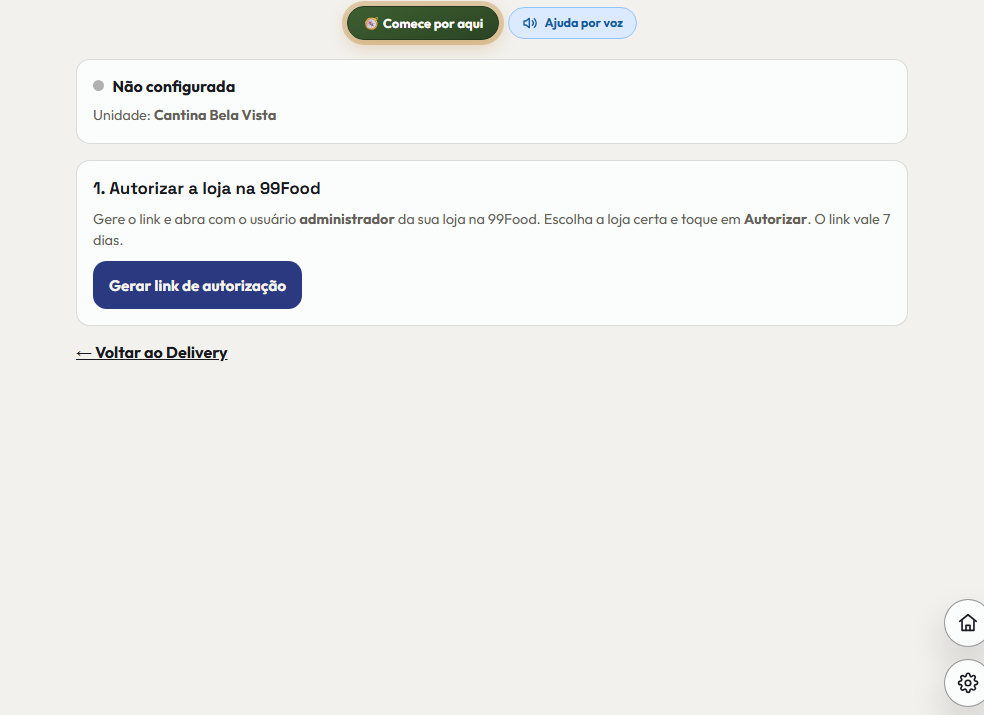Start the Comece por aqui guide
The image size is (984, 715).
coord(423,24)
